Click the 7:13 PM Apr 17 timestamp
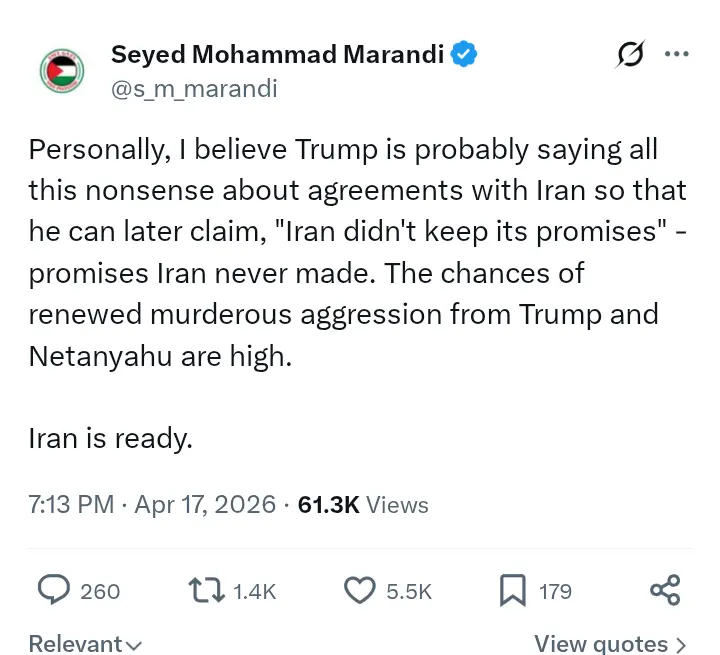Image resolution: width=720 pixels, height=655 pixels. pyautogui.click(x=152, y=505)
